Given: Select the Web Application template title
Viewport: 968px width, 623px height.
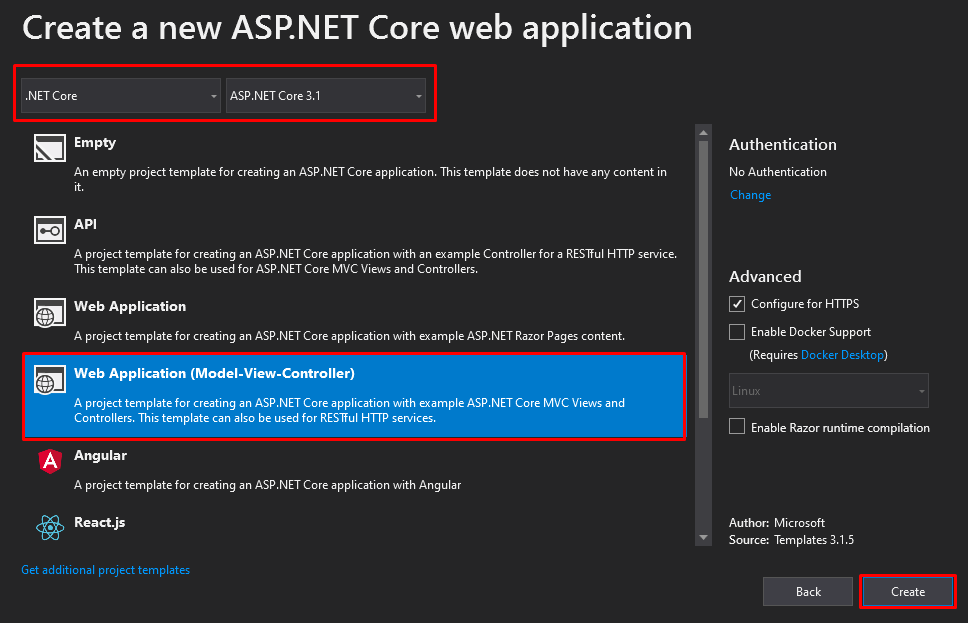Looking at the screenshot, I should point(130,306).
